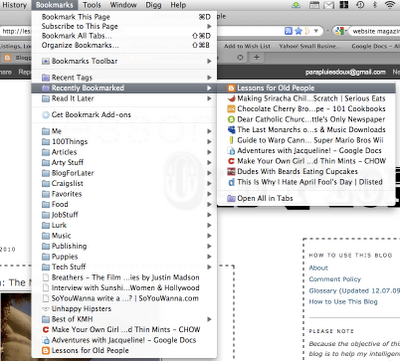Screen dimensions: 400x361
Task: Open the BlogForLater bookmark folder
Action: [124, 173]
